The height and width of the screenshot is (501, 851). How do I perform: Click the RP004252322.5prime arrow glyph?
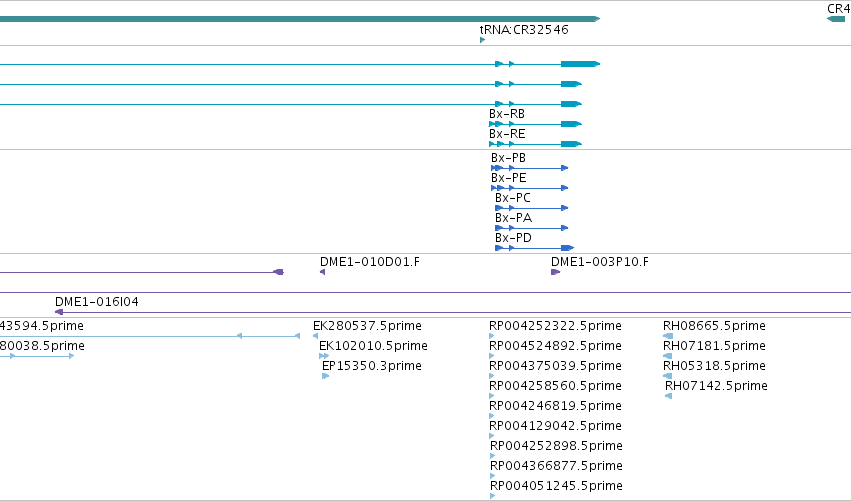click(492, 336)
